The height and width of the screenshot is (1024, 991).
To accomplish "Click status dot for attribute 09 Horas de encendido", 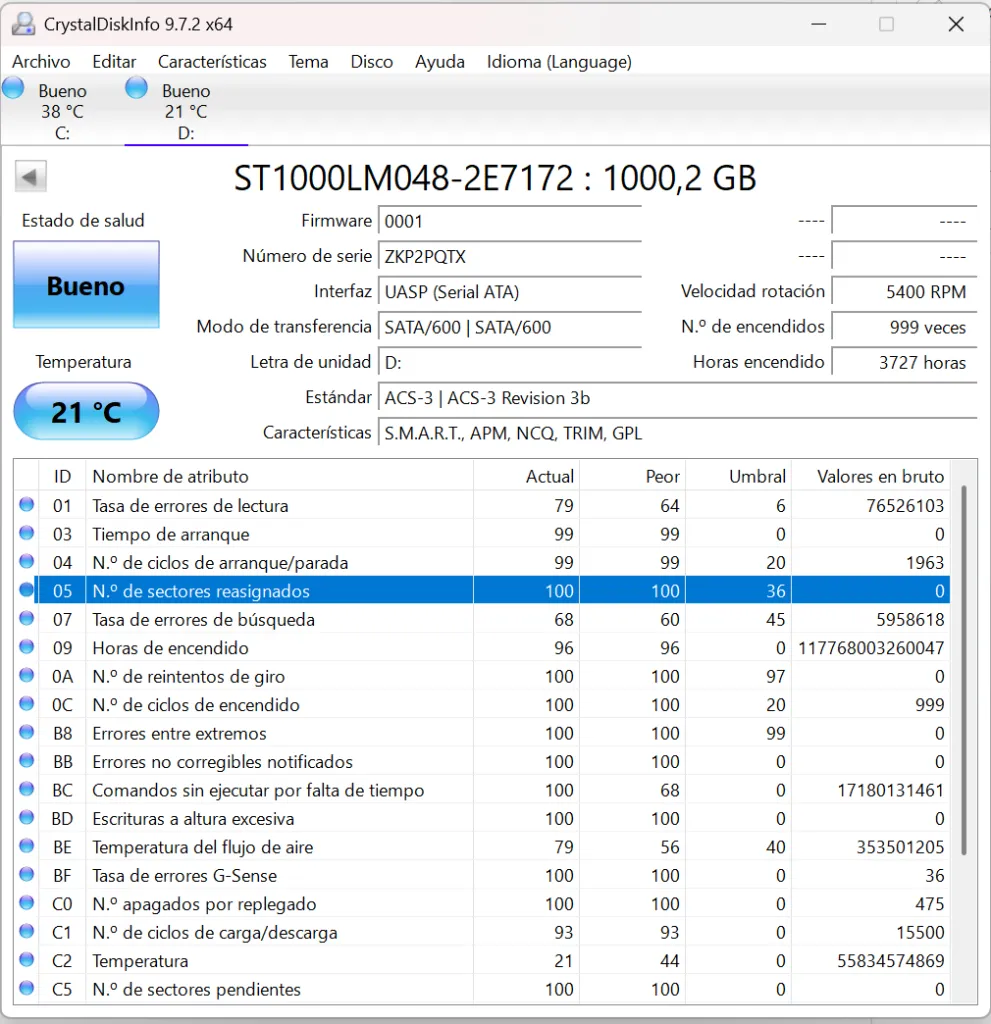I will click(x=27, y=647).
